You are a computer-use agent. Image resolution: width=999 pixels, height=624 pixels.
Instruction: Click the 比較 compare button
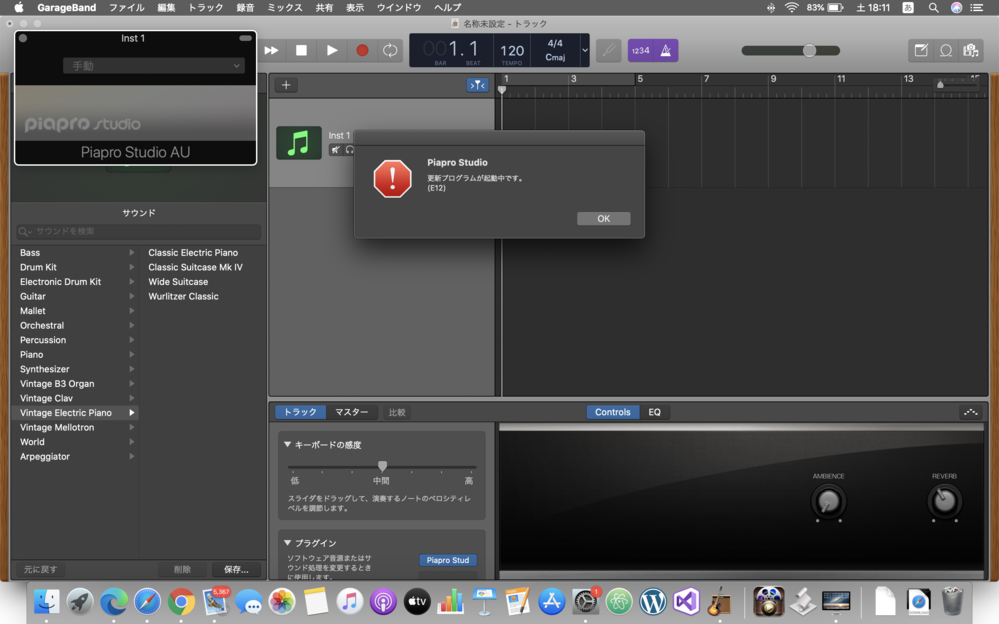[397, 412]
